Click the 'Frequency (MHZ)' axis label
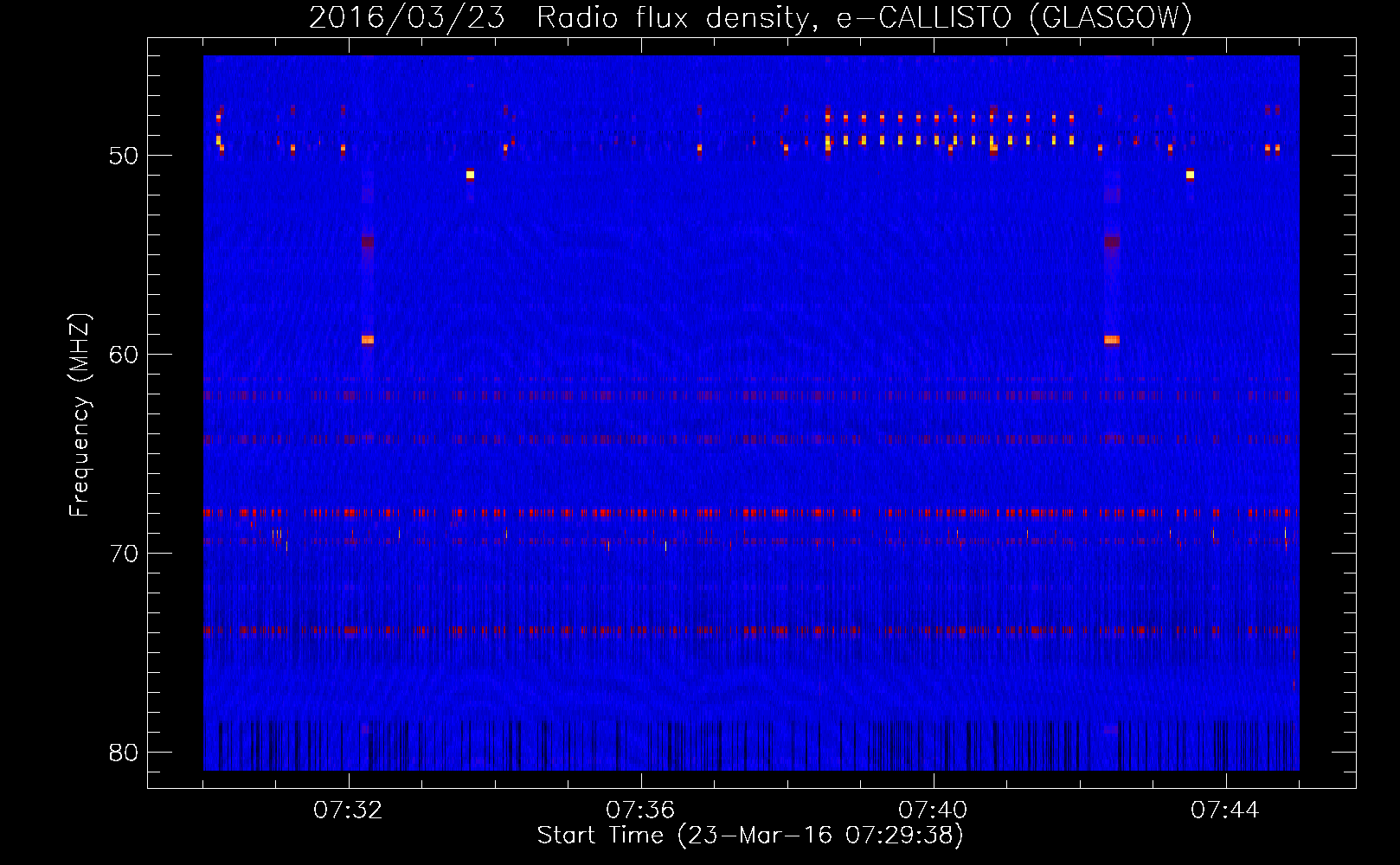The image size is (1400, 865). point(79,415)
